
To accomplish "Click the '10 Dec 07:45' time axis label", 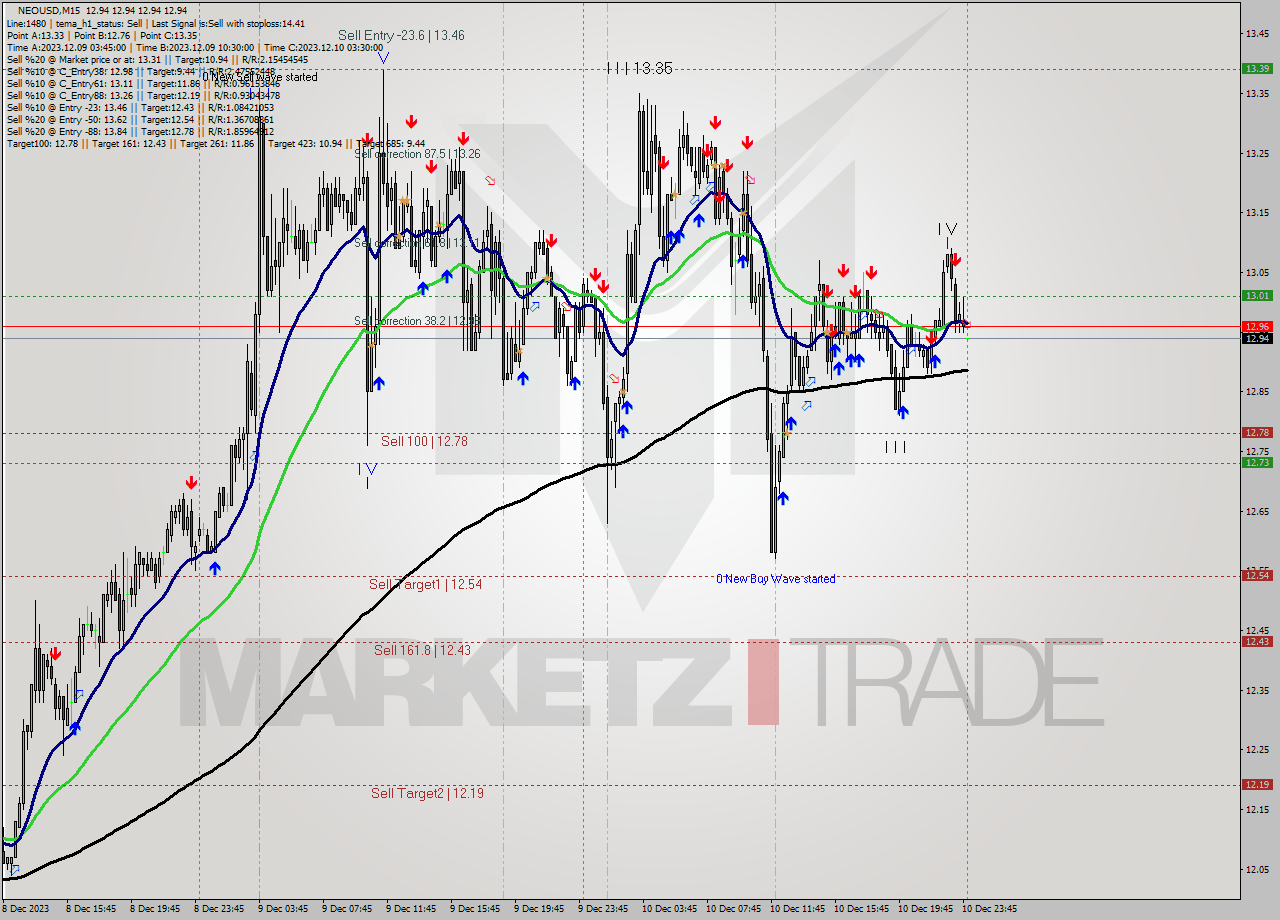I will click(733, 909).
